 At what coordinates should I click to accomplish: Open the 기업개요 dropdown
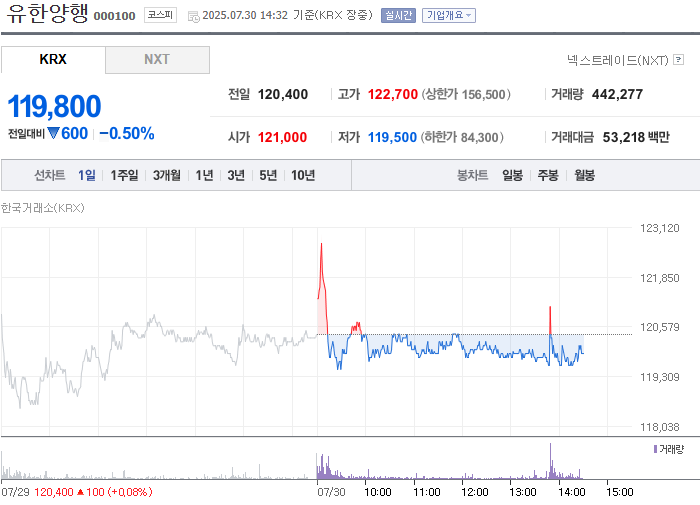click(x=449, y=16)
